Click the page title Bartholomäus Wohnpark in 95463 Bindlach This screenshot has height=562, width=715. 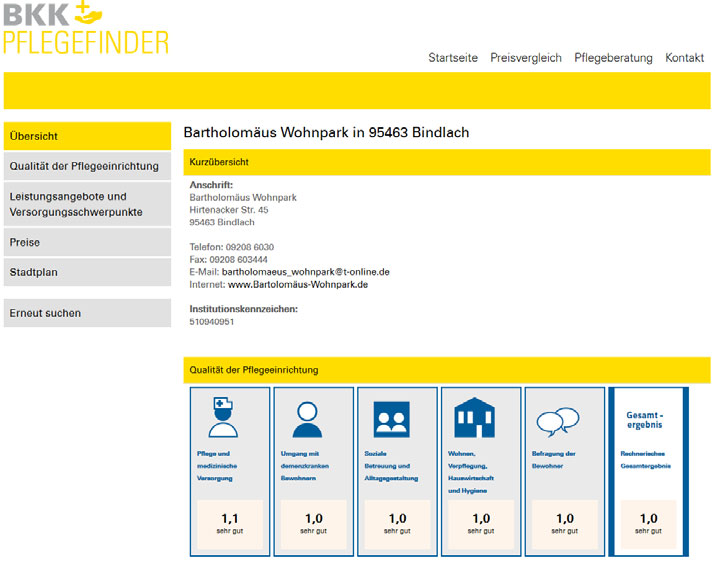[326, 132]
